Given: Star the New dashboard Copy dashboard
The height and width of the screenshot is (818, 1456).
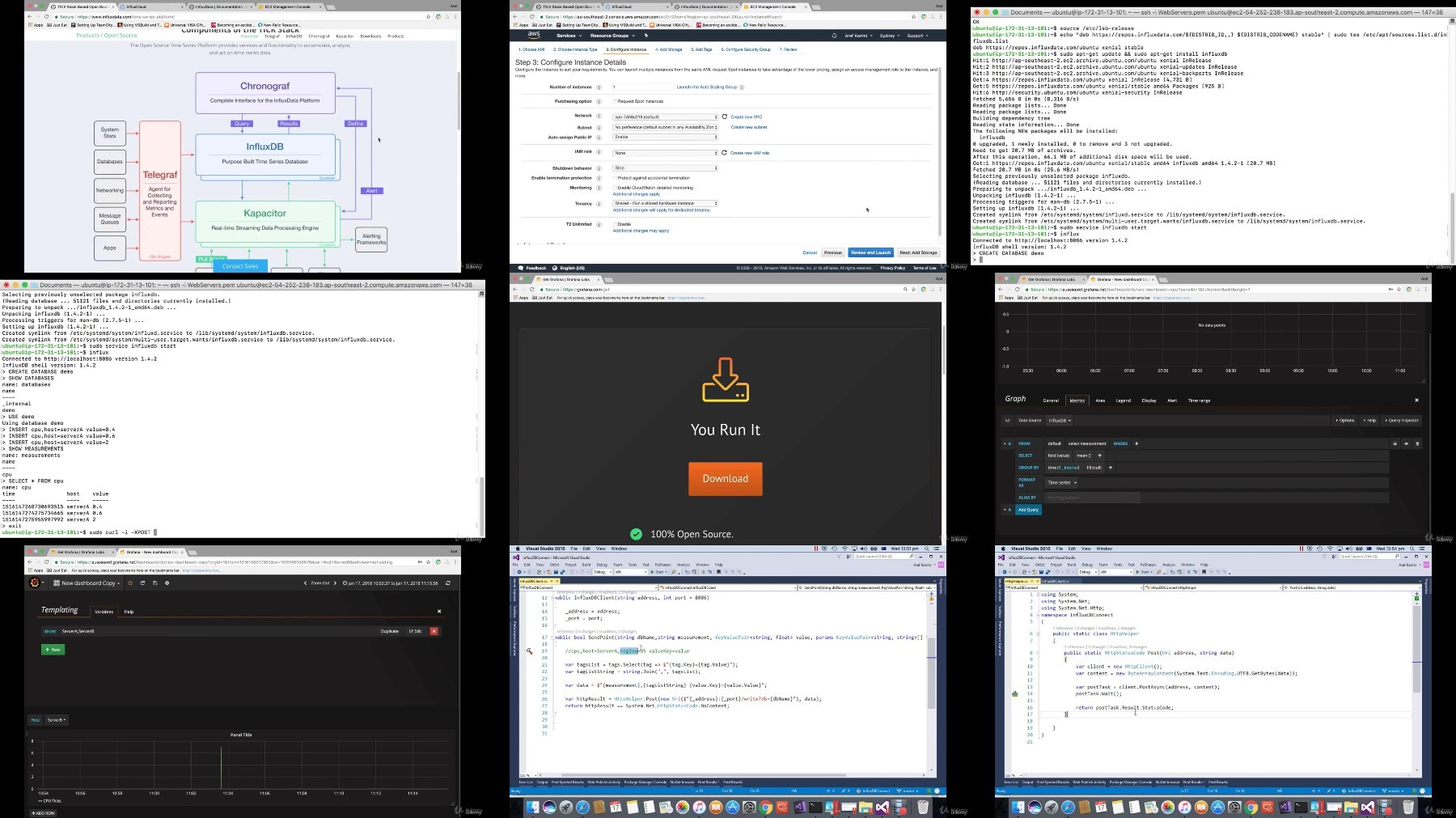Looking at the screenshot, I should (x=130, y=583).
